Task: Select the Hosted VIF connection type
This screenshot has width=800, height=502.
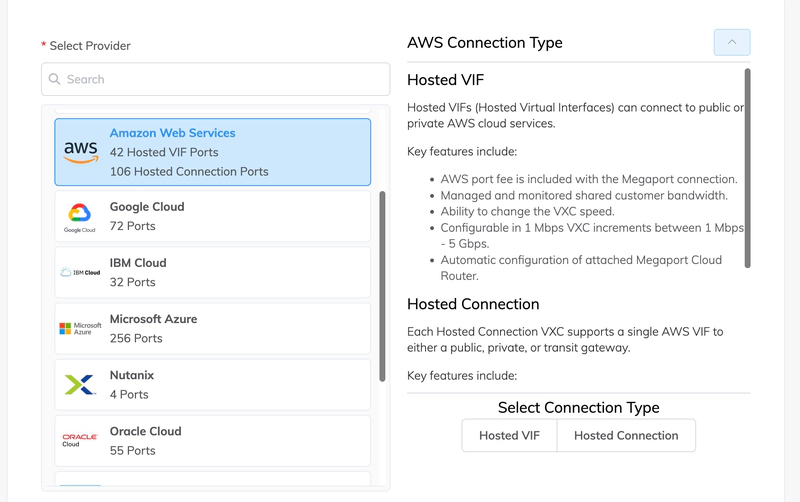Action: point(509,435)
